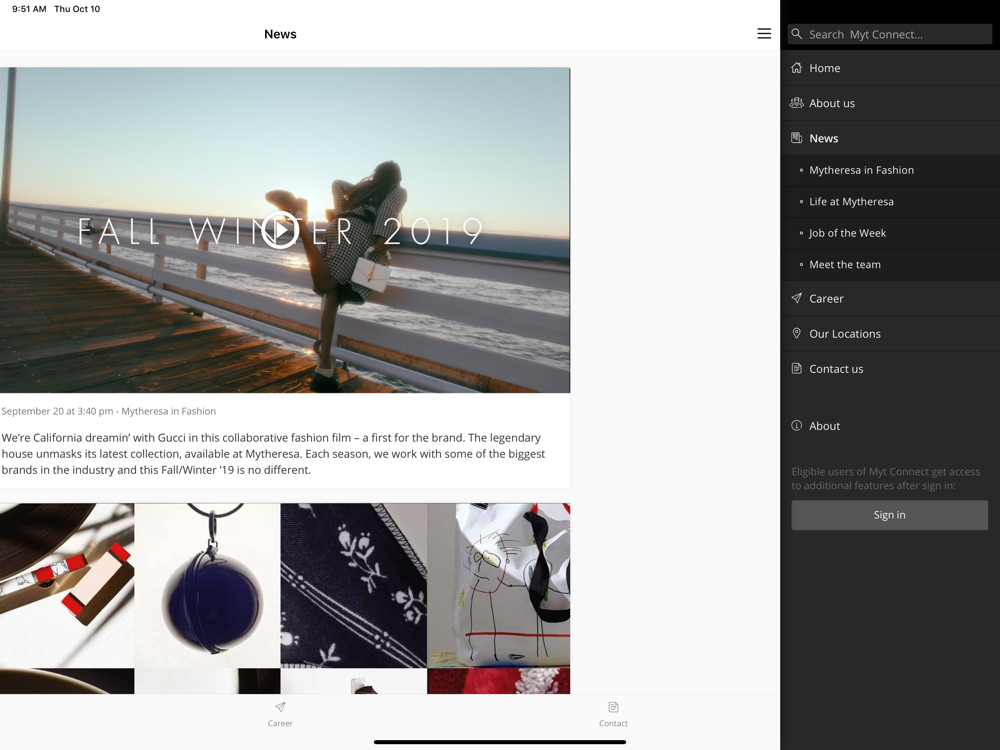1000x750 pixels.
Task: Open Job of the Week subcategory
Action: coord(890,233)
